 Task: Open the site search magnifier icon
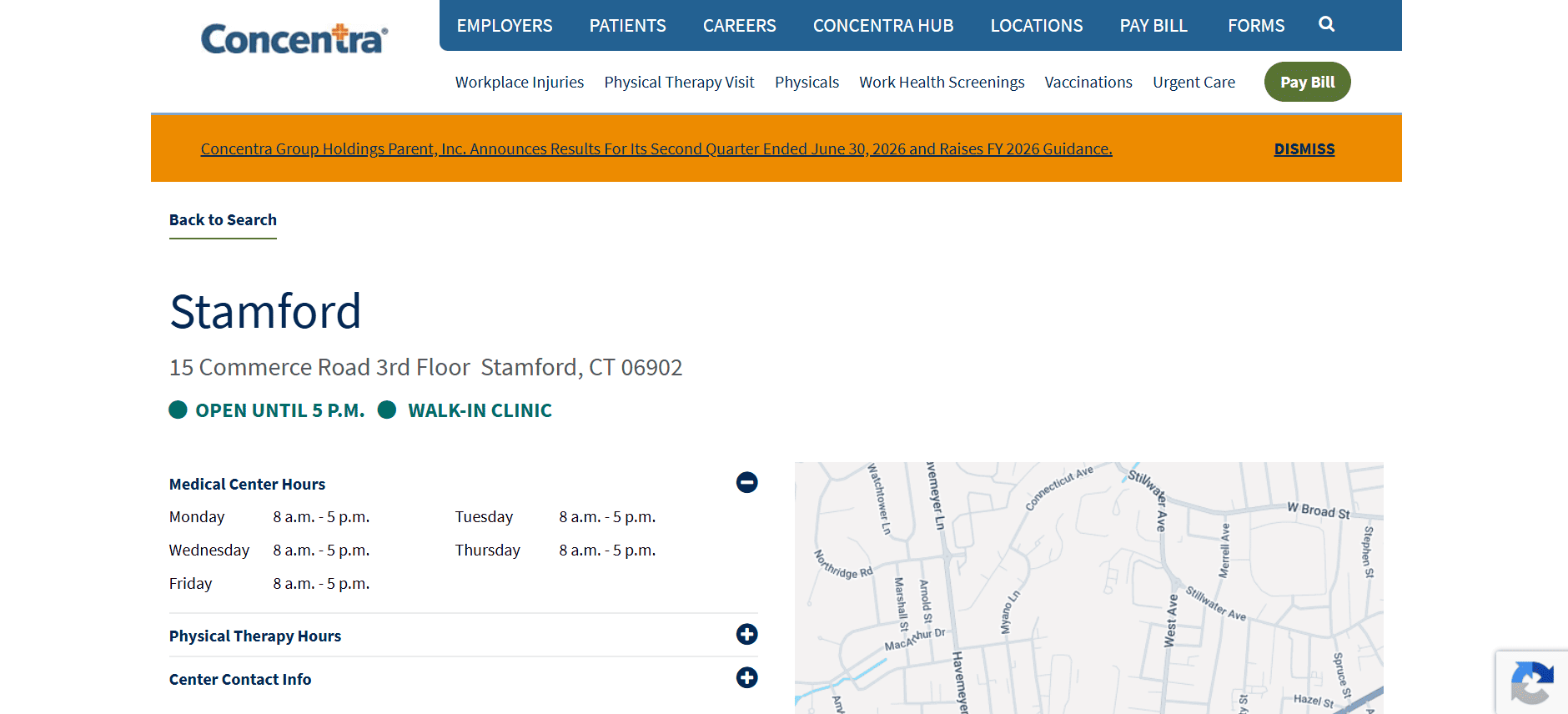(1326, 25)
